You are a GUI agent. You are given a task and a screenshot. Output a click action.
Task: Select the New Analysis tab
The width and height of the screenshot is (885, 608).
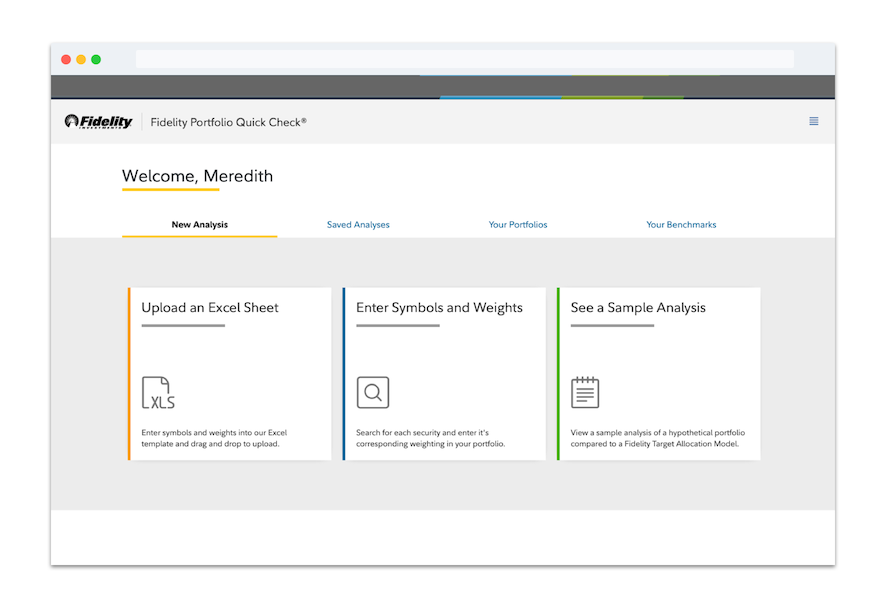pos(199,225)
